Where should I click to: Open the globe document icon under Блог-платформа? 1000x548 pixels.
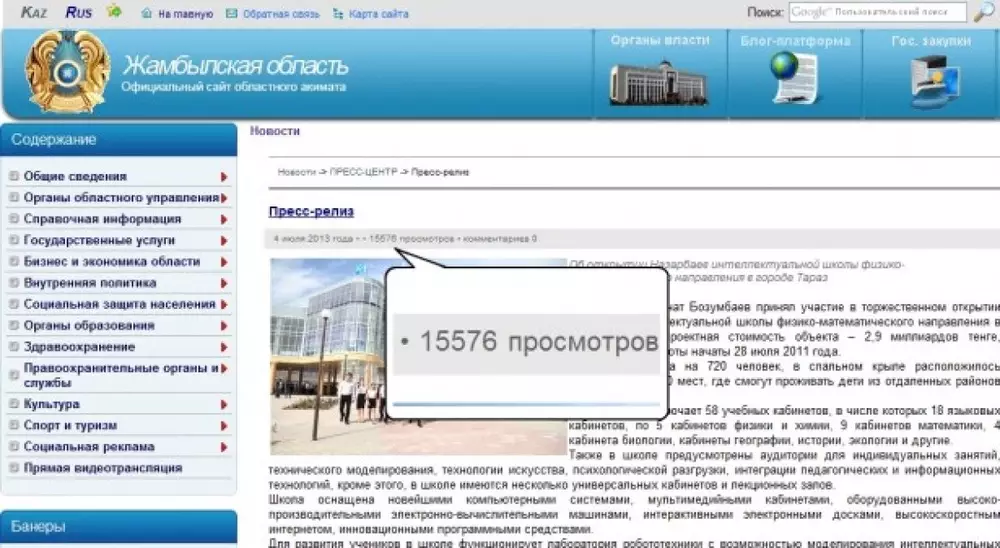pyautogui.click(x=795, y=80)
